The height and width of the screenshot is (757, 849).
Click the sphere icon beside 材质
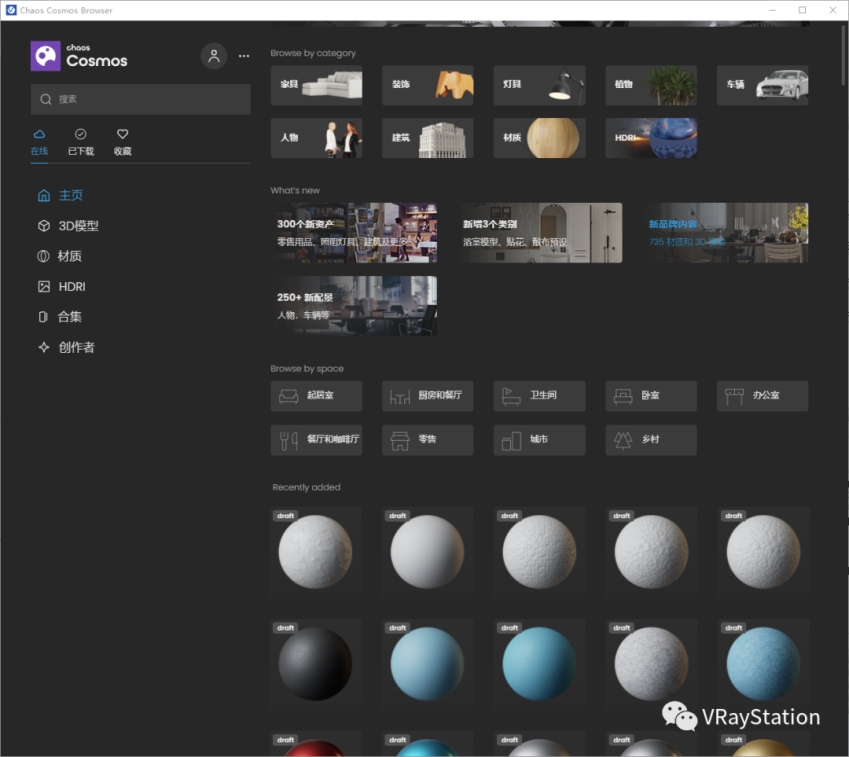(x=43, y=256)
